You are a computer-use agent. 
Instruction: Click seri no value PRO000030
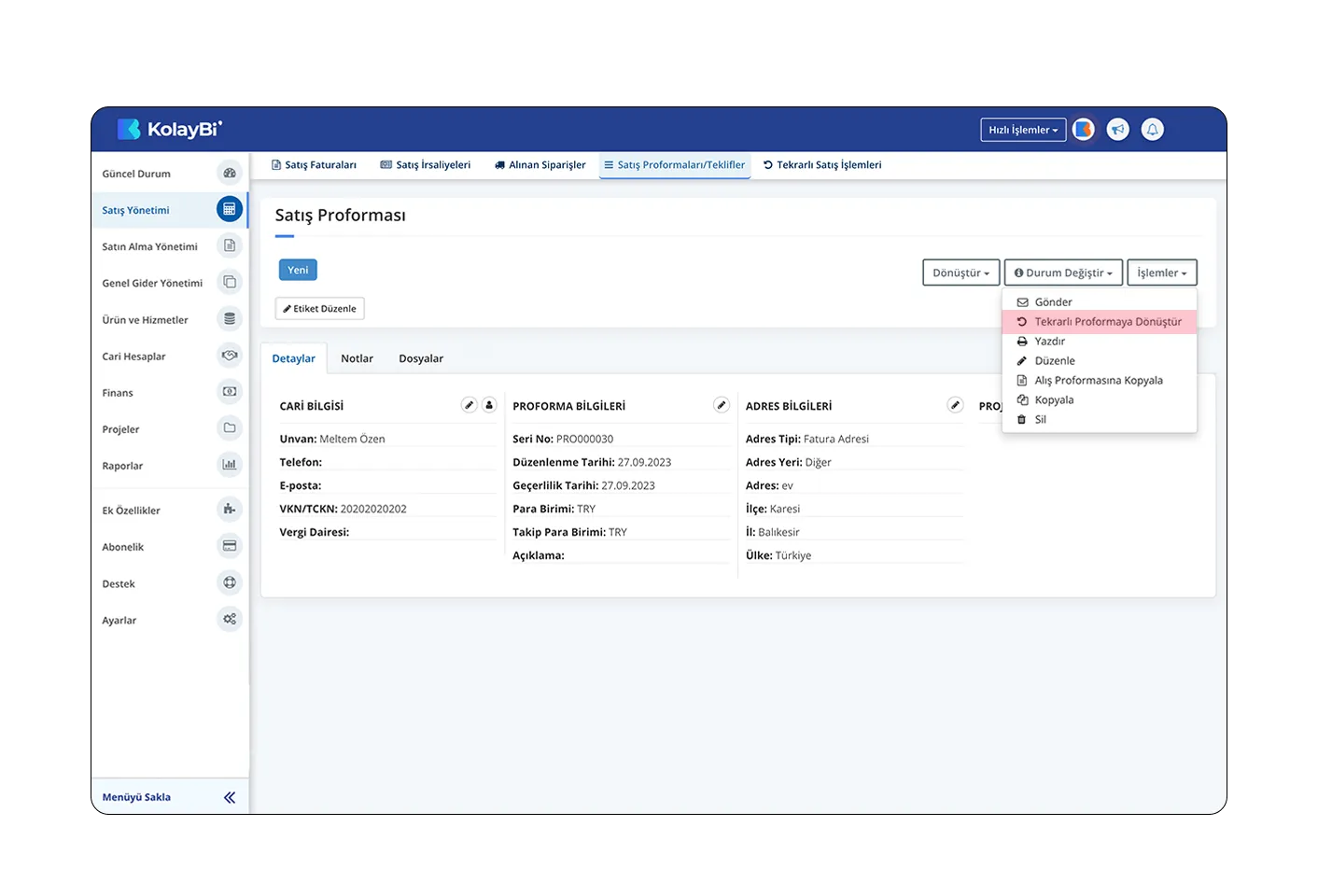tap(585, 439)
